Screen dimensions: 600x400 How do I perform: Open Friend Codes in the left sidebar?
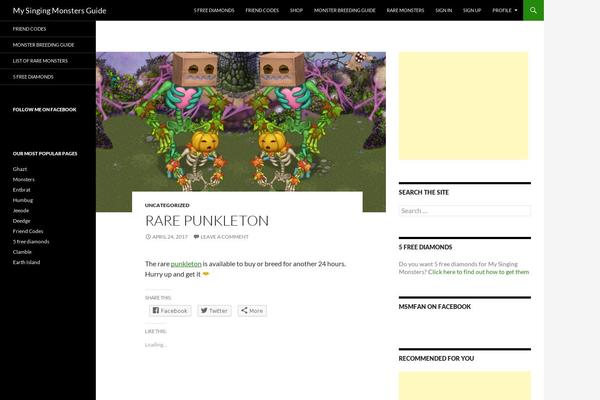click(x=29, y=29)
